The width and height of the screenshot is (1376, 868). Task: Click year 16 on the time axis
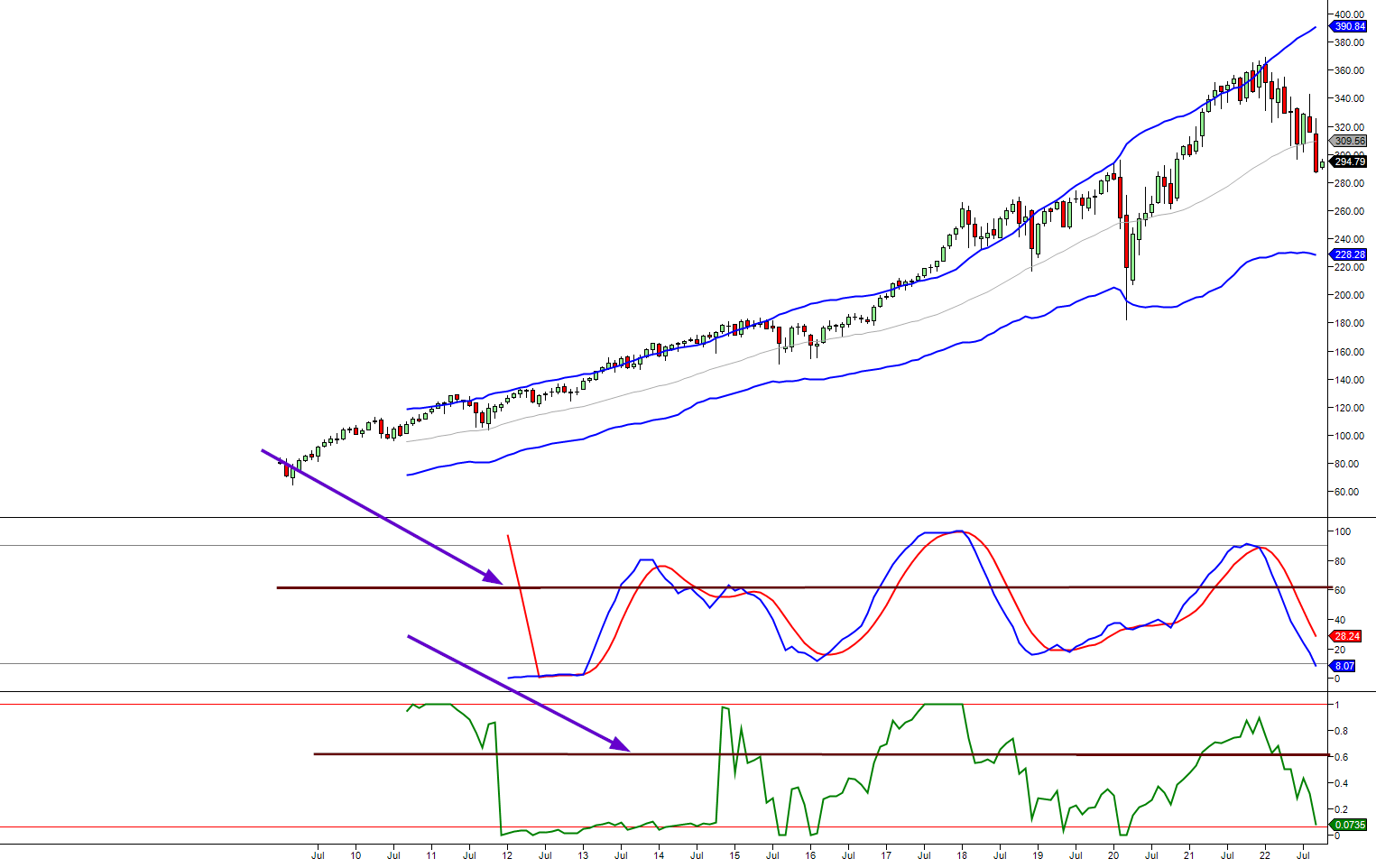(810, 854)
